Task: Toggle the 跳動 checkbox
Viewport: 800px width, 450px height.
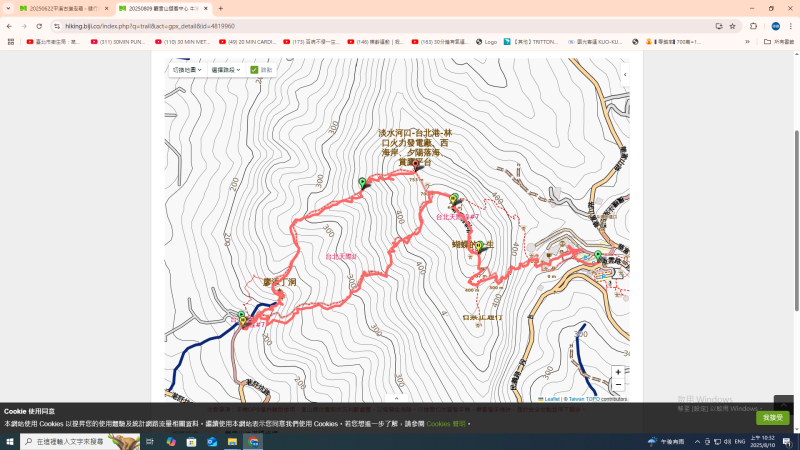Action: click(254, 70)
